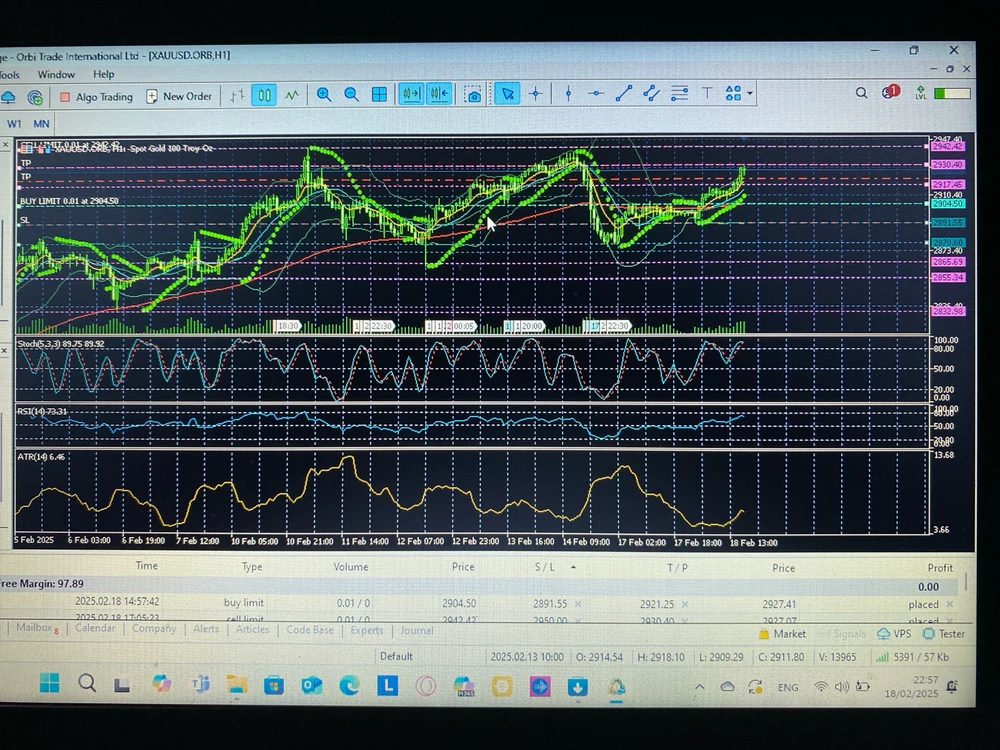Cancel the buy limit order at 2904.50
1000x750 pixels.
[x=950, y=604]
